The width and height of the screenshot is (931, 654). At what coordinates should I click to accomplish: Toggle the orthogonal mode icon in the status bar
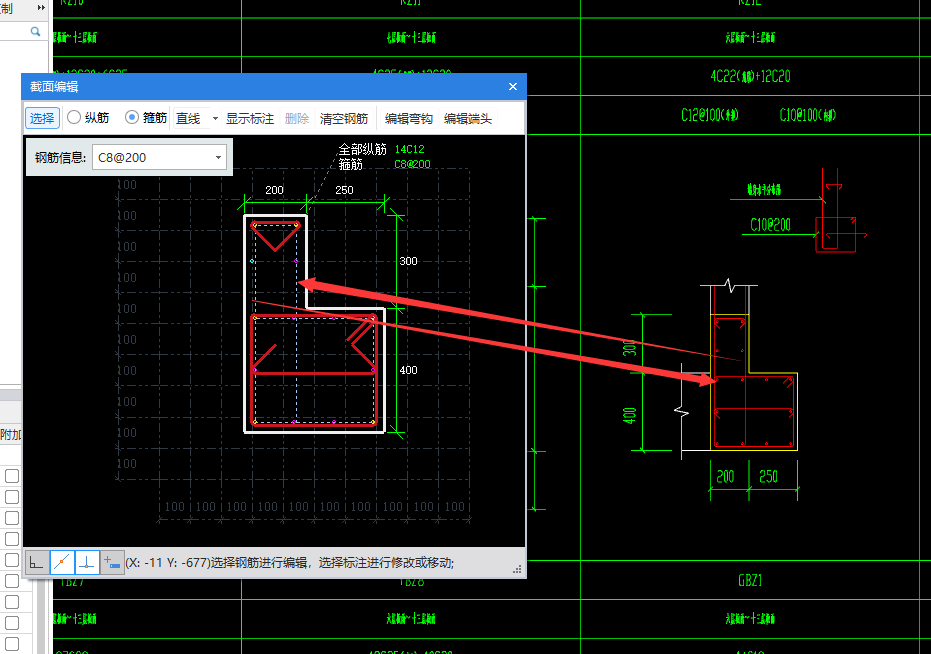click(x=36, y=562)
